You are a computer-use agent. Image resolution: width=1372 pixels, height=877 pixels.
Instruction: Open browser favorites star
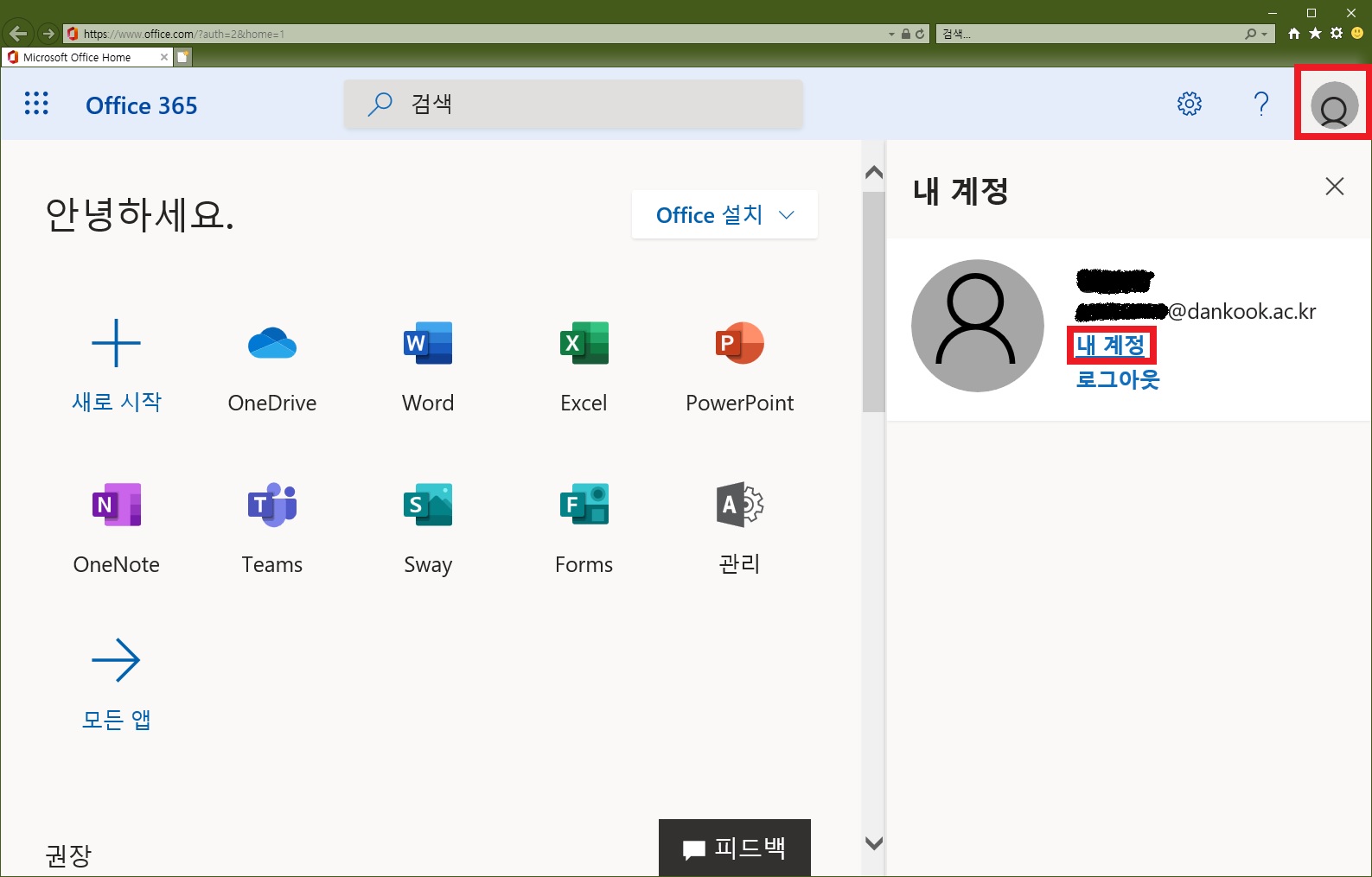coord(1315,34)
